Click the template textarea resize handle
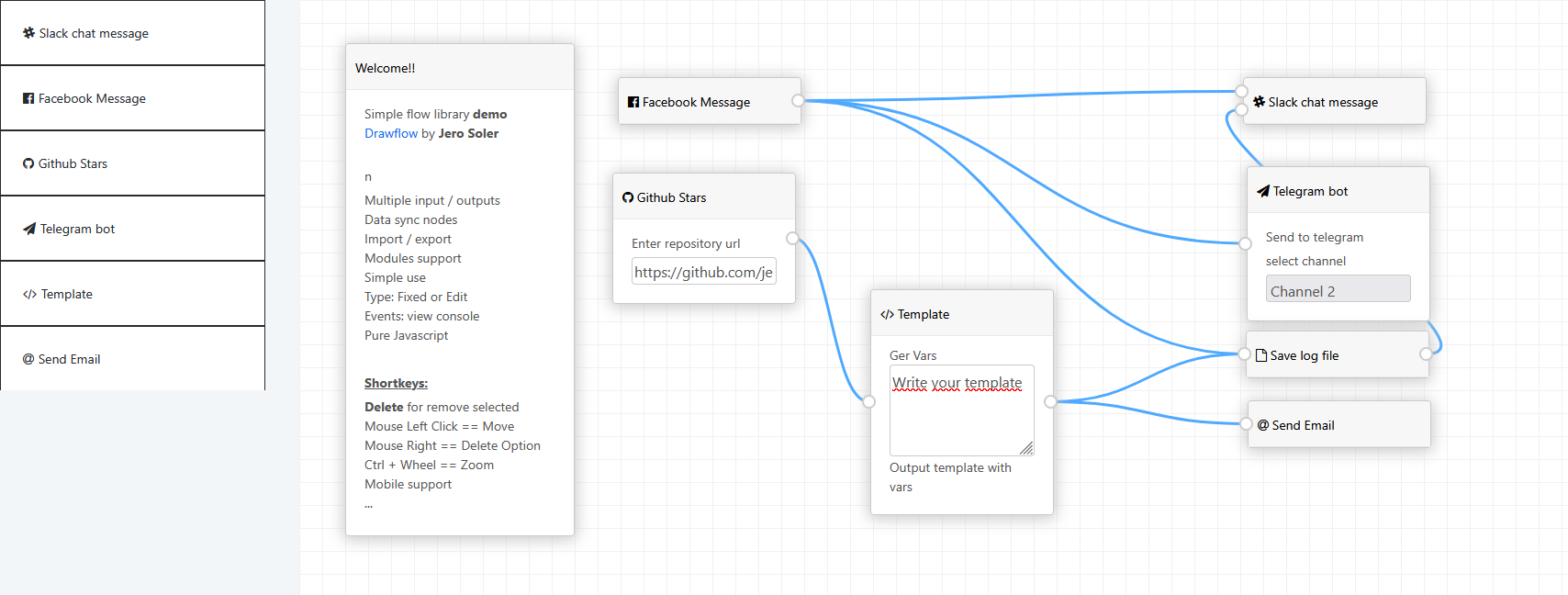1568x595 pixels. (x=1026, y=448)
